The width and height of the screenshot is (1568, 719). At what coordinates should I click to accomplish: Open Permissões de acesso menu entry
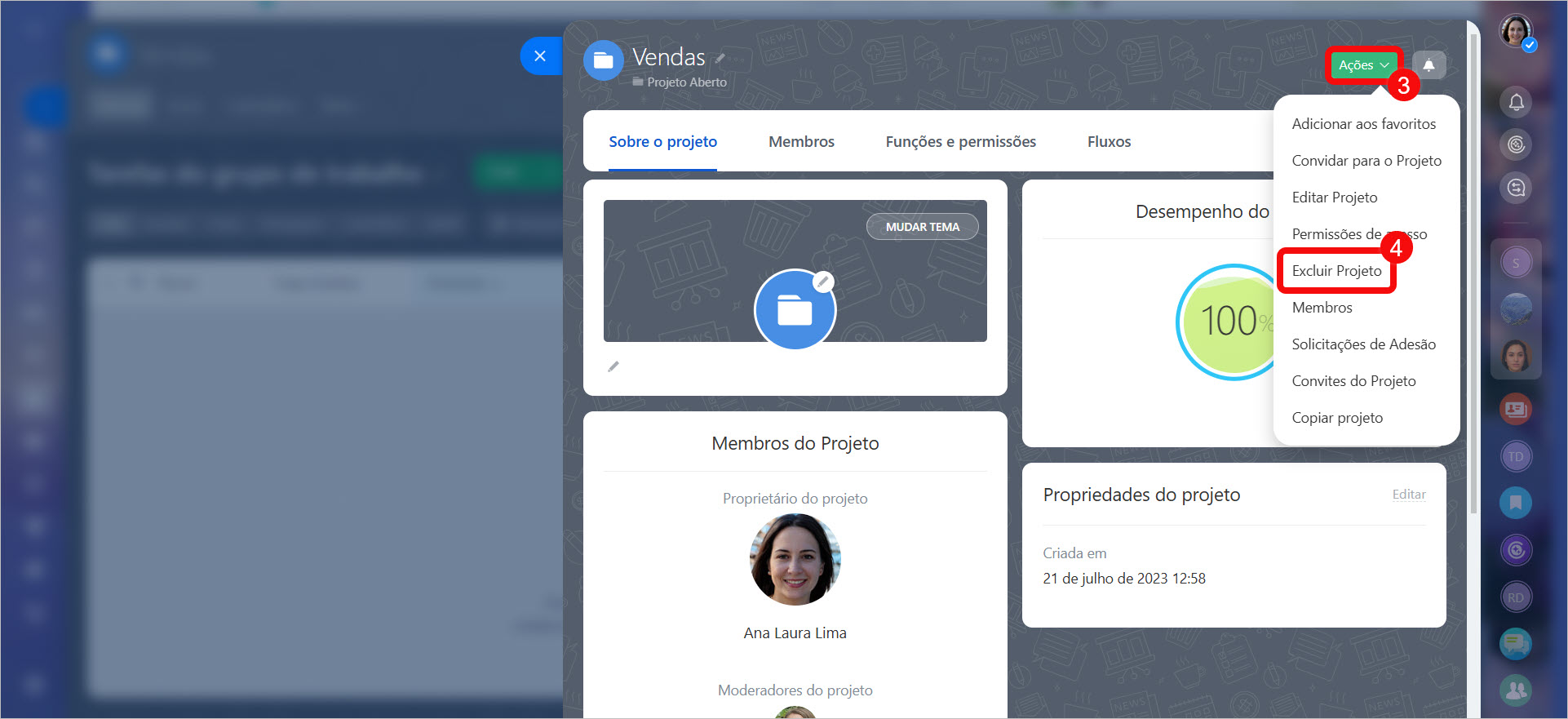click(x=1359, y=234)
